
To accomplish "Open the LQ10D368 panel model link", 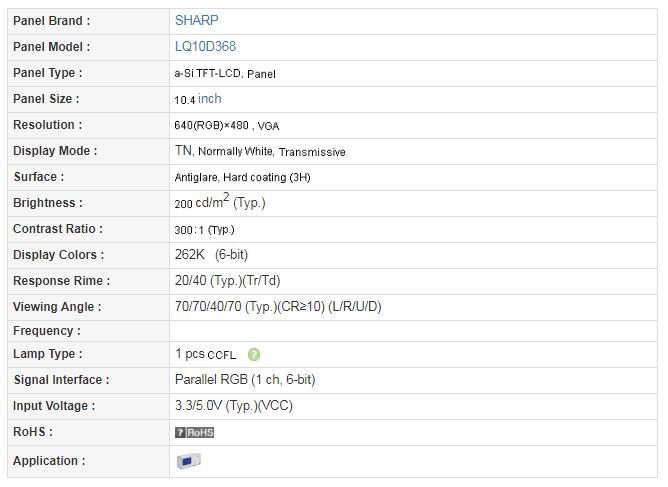I will pyautogui.click(x=205, y=46).
